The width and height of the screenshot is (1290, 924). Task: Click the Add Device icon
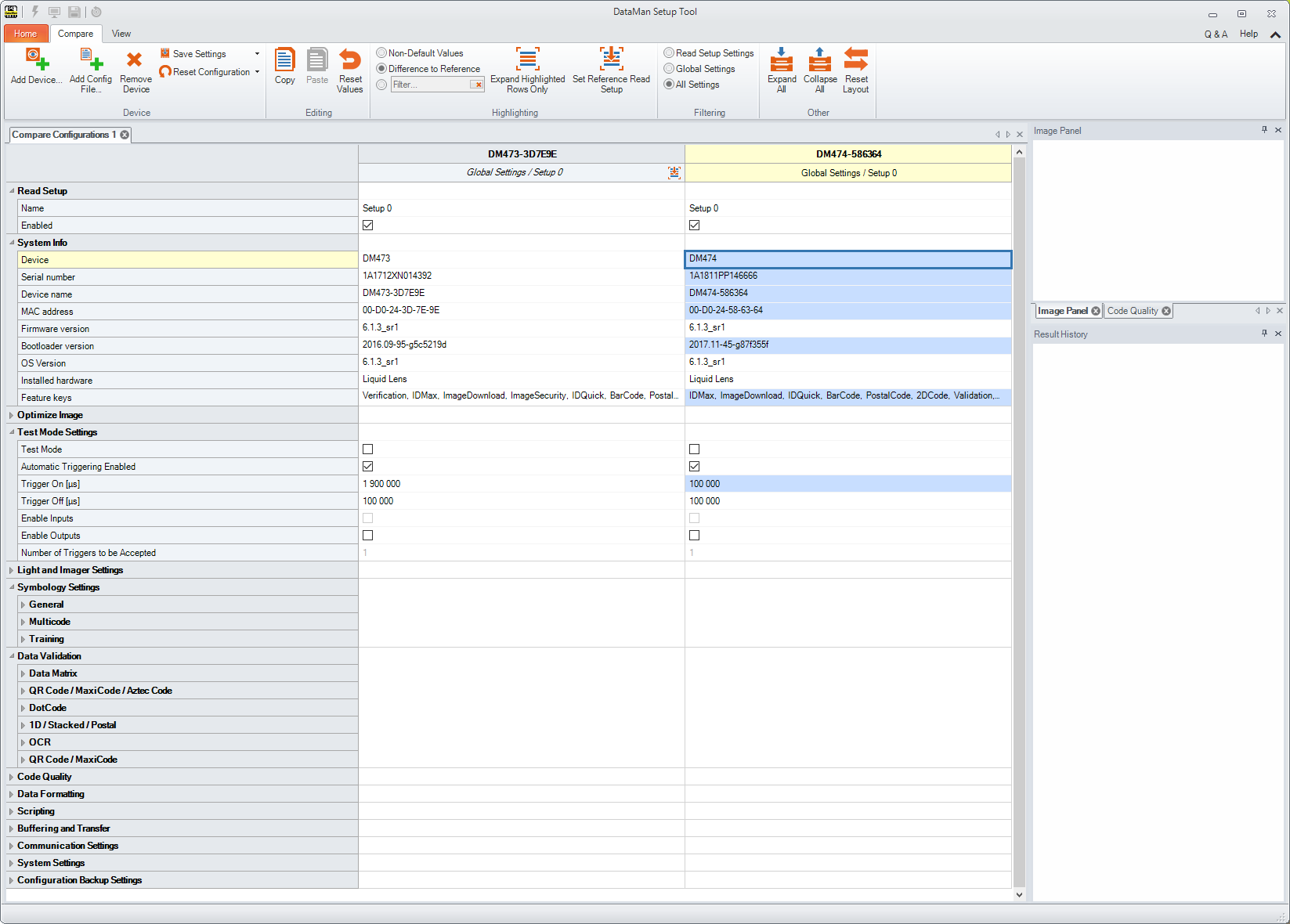click(36, 60)
